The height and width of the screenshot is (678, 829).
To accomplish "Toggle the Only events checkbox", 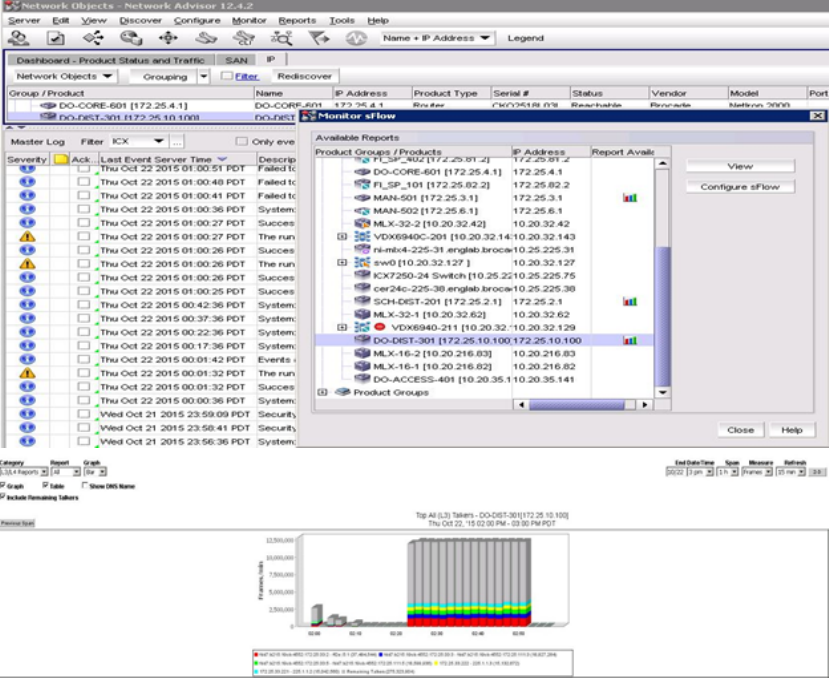I will [x=242, y=141].
